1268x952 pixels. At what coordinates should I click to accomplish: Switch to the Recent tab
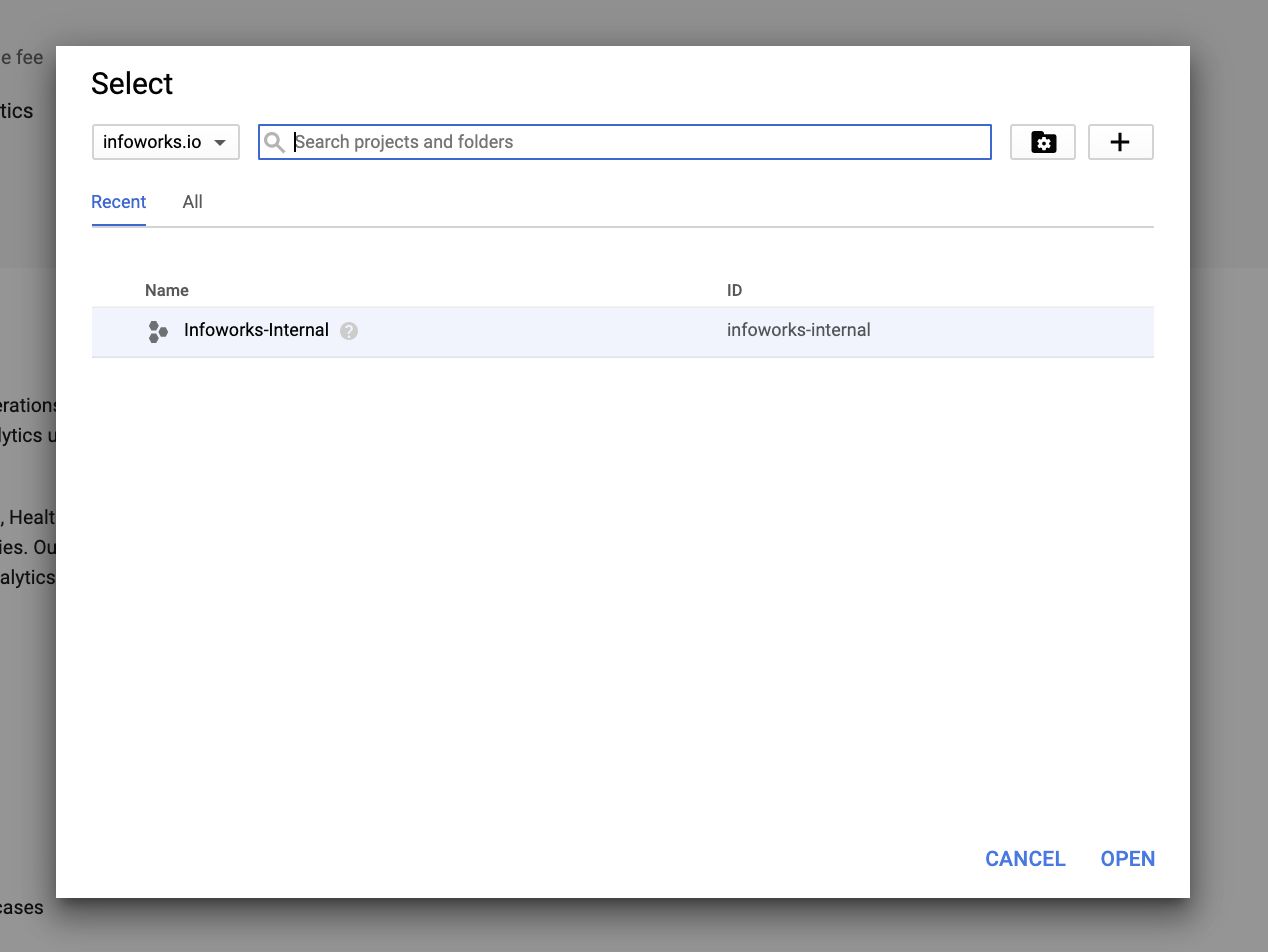click(x=119, y=202)
